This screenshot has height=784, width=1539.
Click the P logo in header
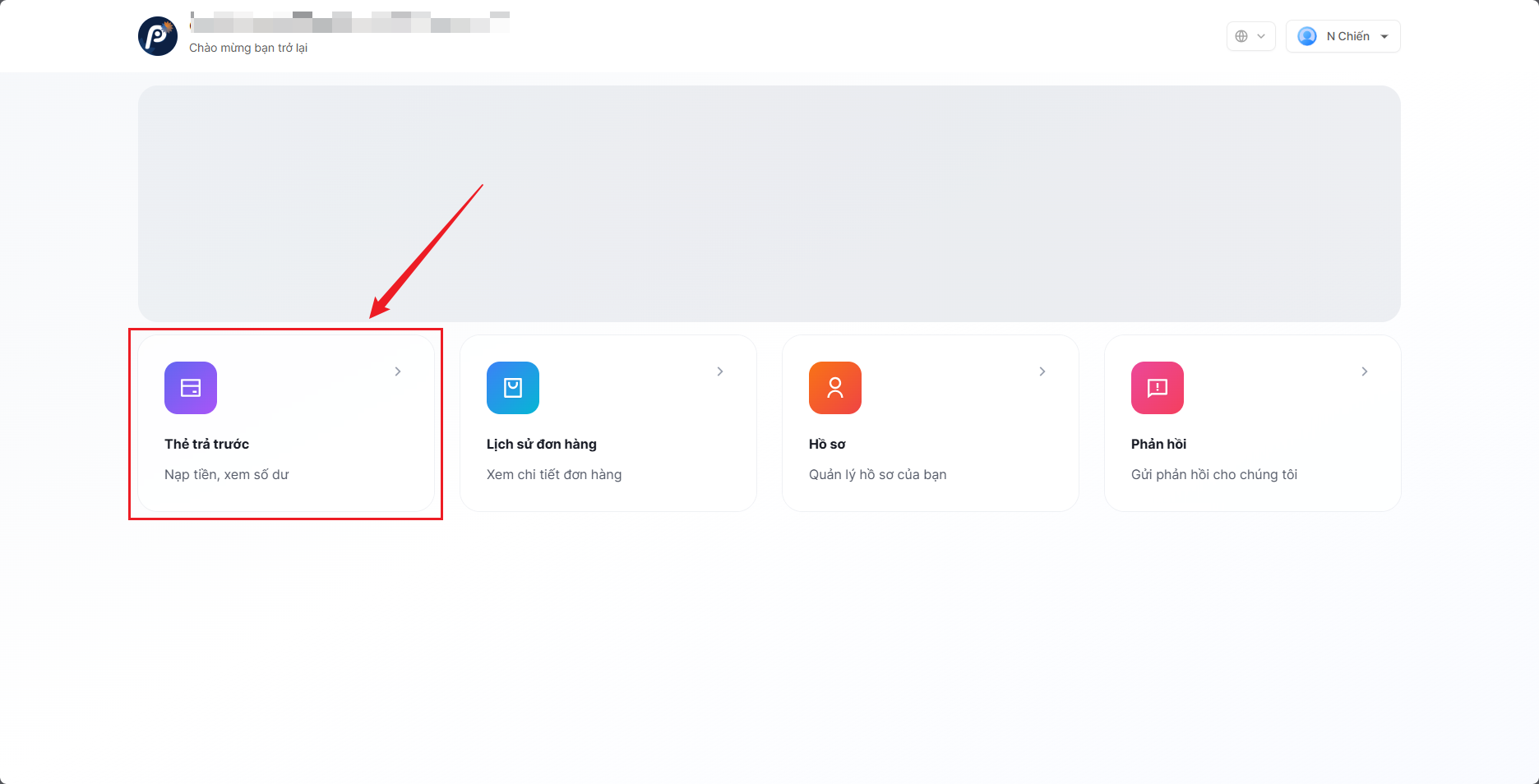coord(158,36)
